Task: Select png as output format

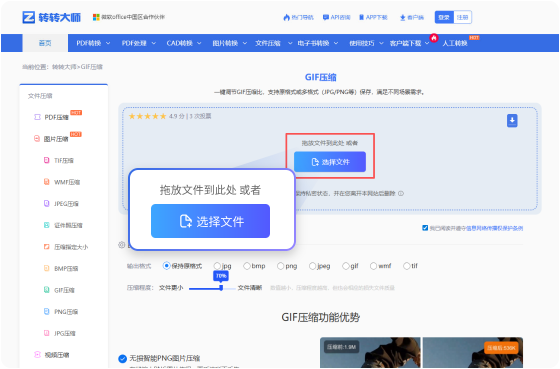Action: (281, 266)
